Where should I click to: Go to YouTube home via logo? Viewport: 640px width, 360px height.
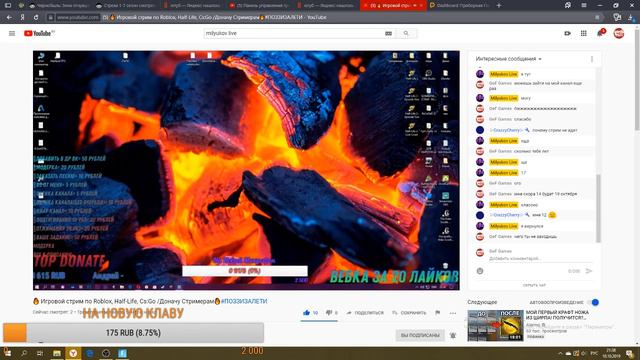pos(39,33)
